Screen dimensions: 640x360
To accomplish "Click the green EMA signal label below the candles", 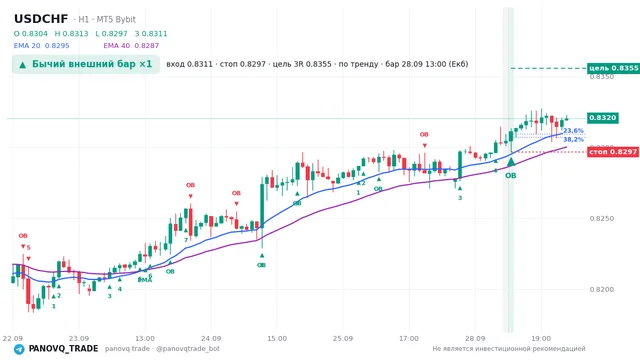I will (x=145, y=280).
